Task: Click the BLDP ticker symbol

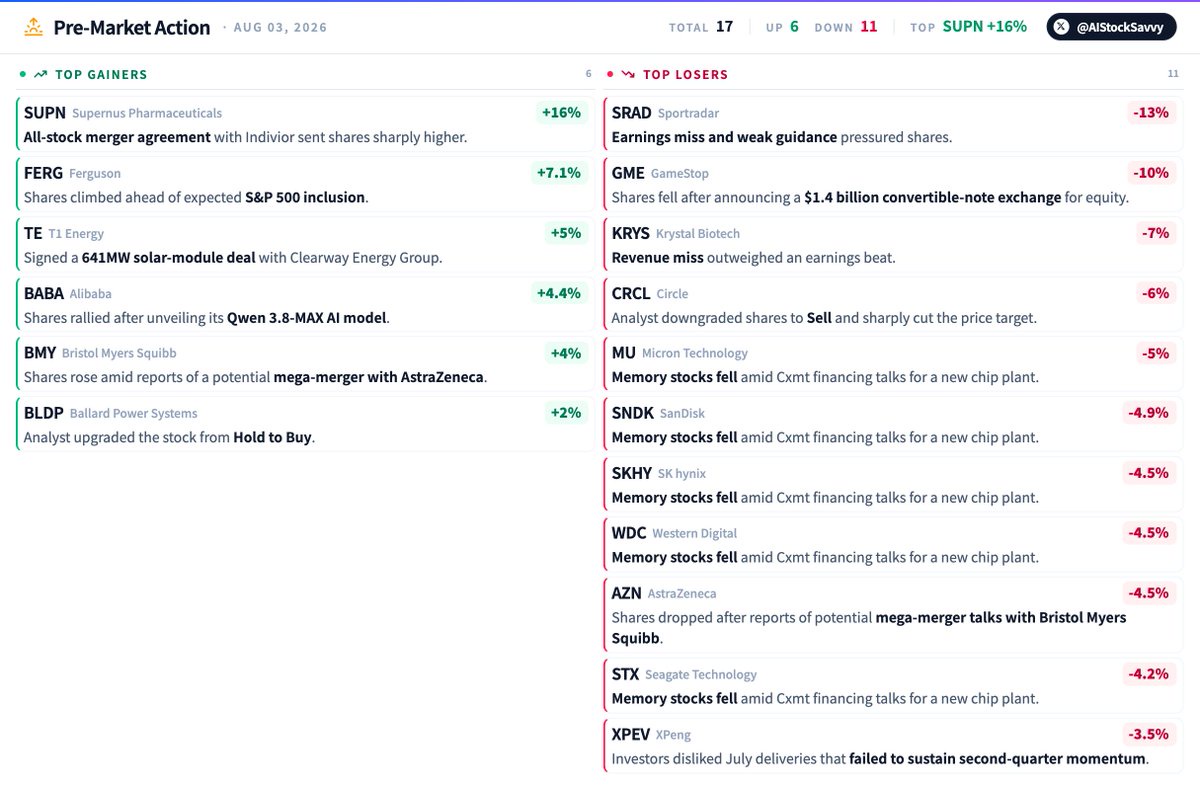Action: pyautogui.click(x=44, y=413)
